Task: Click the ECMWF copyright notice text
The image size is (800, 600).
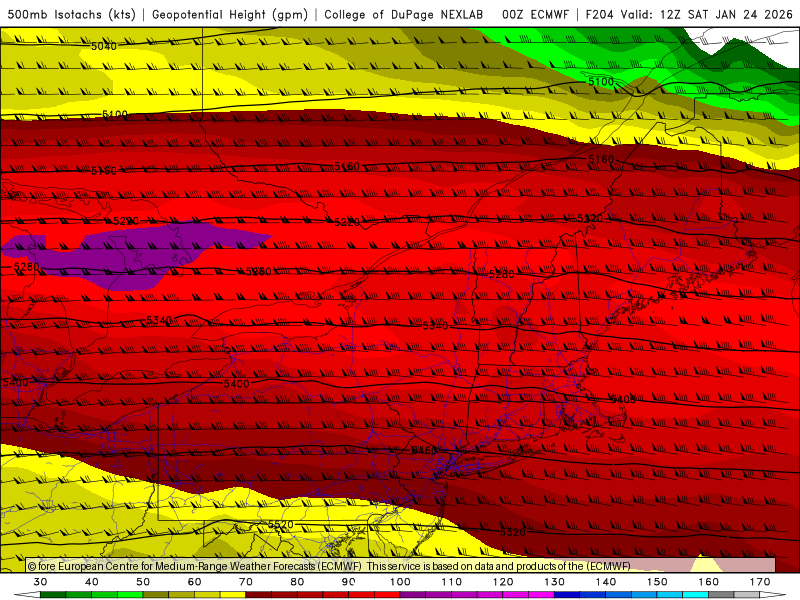Action: pos(329,566)
